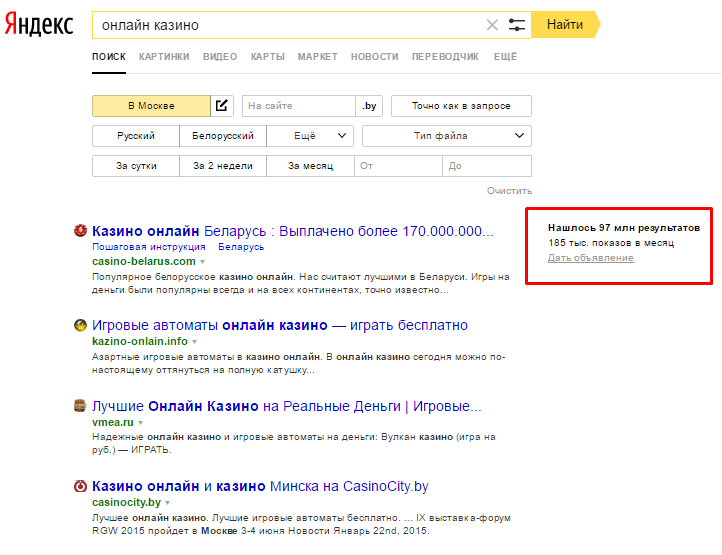The image size is (722, 555).
Task: Open the Тип файла dropdown
Action: click(447, 136)
